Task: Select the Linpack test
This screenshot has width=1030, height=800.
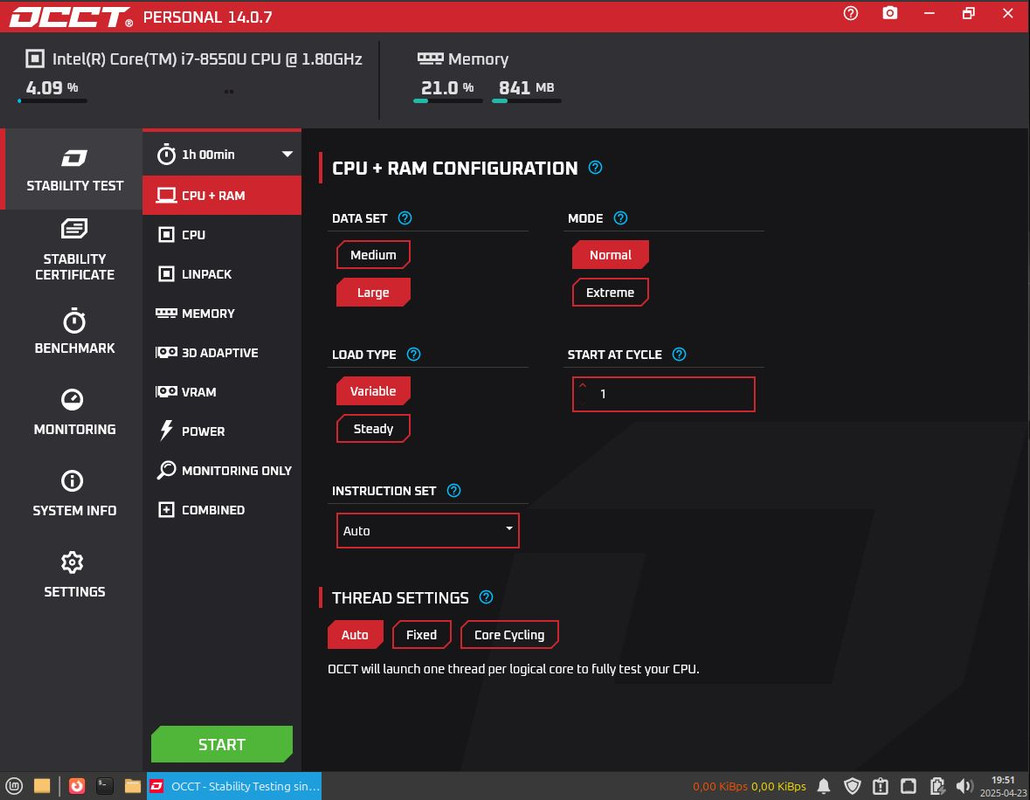Action: pyautogui.click(x=222, y=274)
